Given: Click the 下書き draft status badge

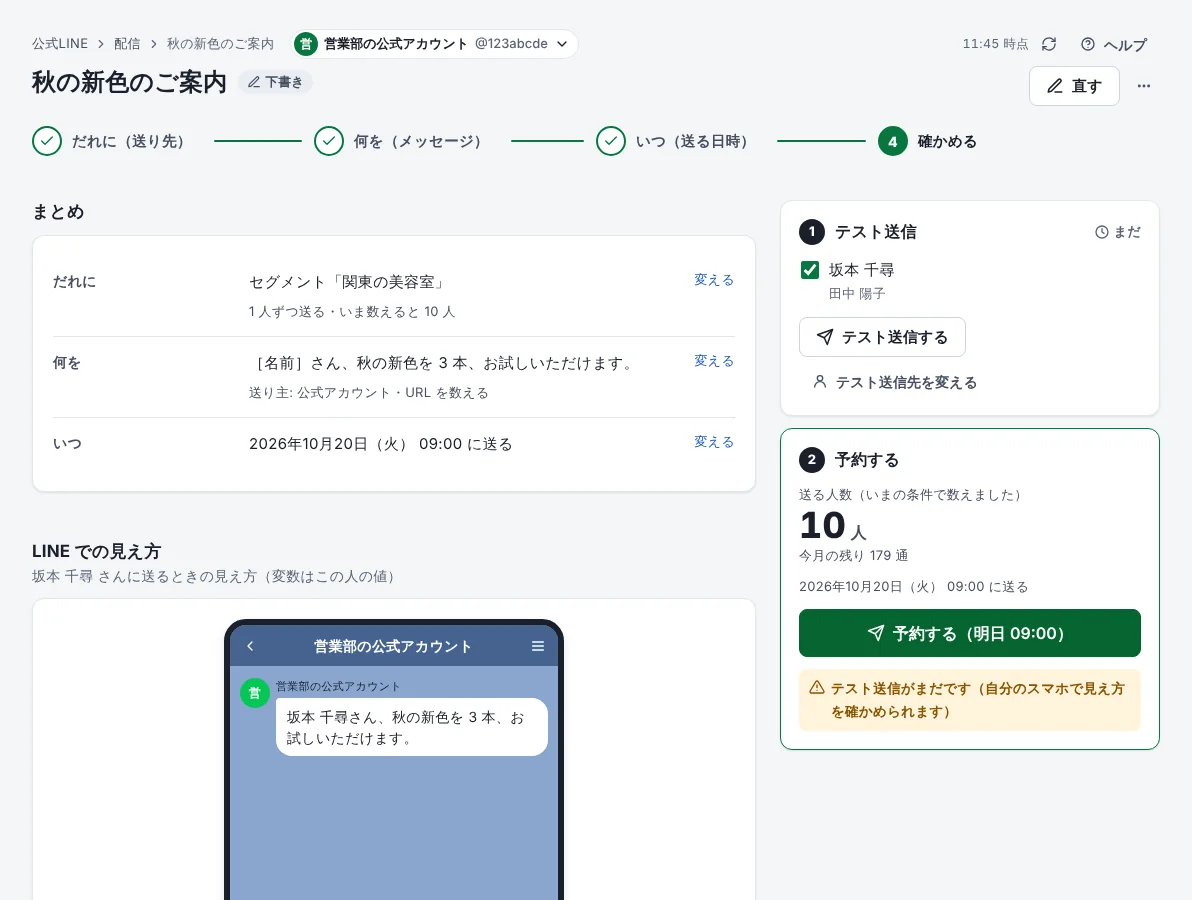Looking at the screenshot, I should click(275, 82).
